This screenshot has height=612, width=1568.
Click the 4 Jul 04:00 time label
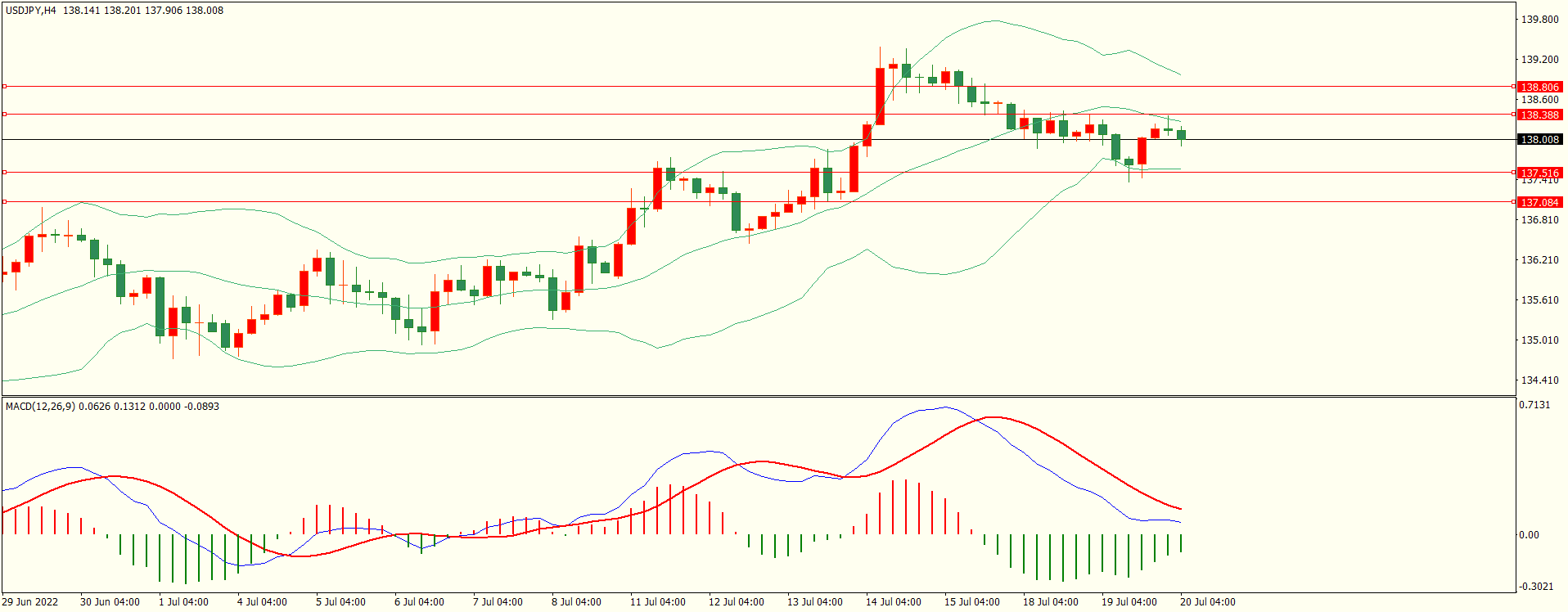262,602
